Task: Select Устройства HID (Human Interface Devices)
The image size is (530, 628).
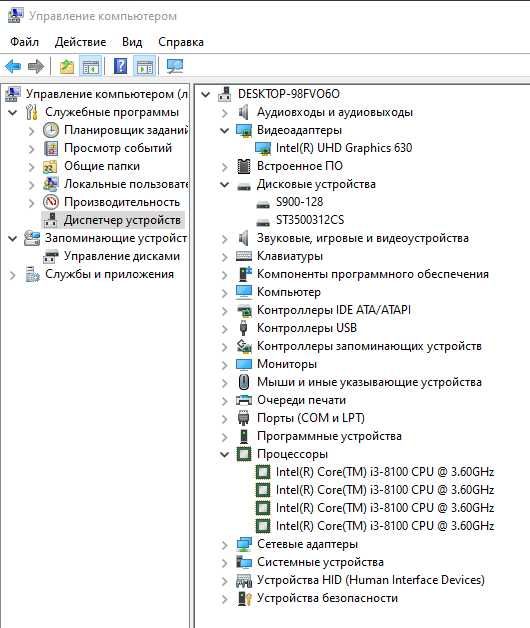Action: click(x=371, y=580)
